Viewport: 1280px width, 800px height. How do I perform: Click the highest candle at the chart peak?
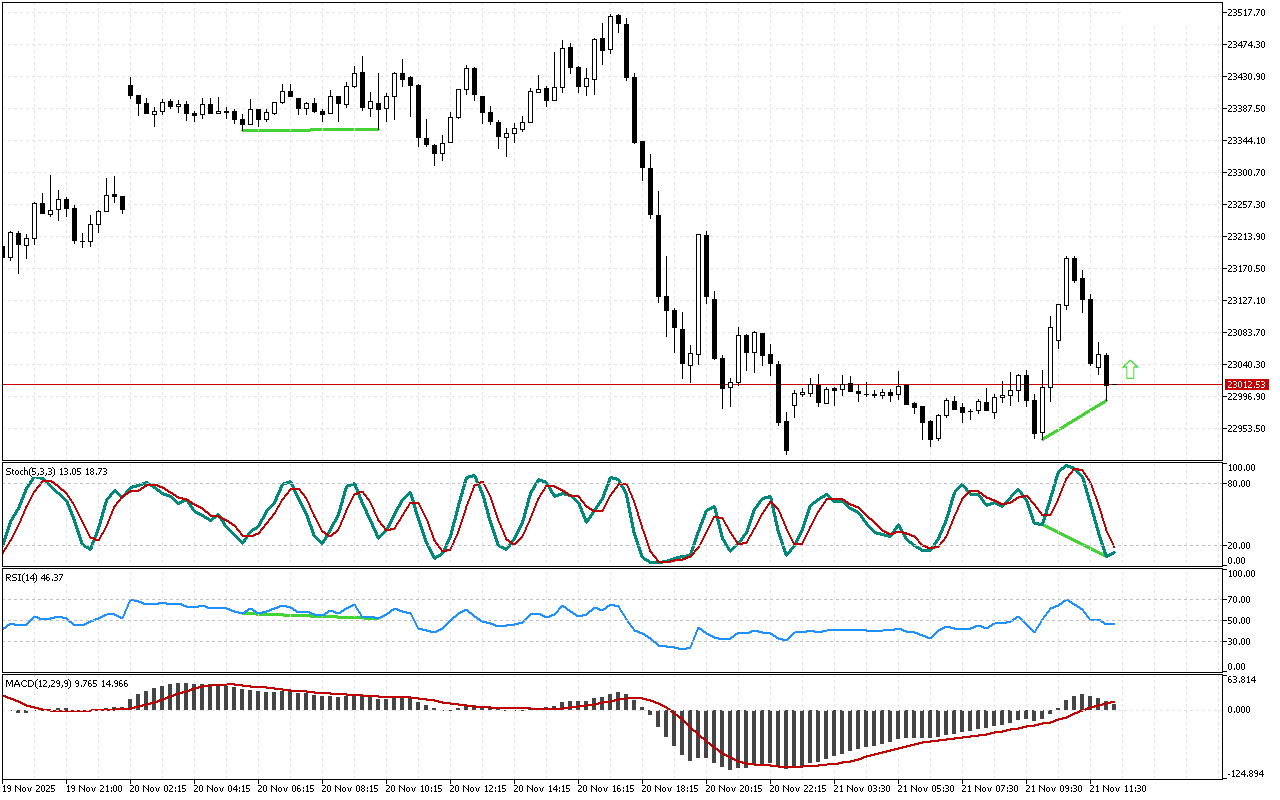pos(619,22)
